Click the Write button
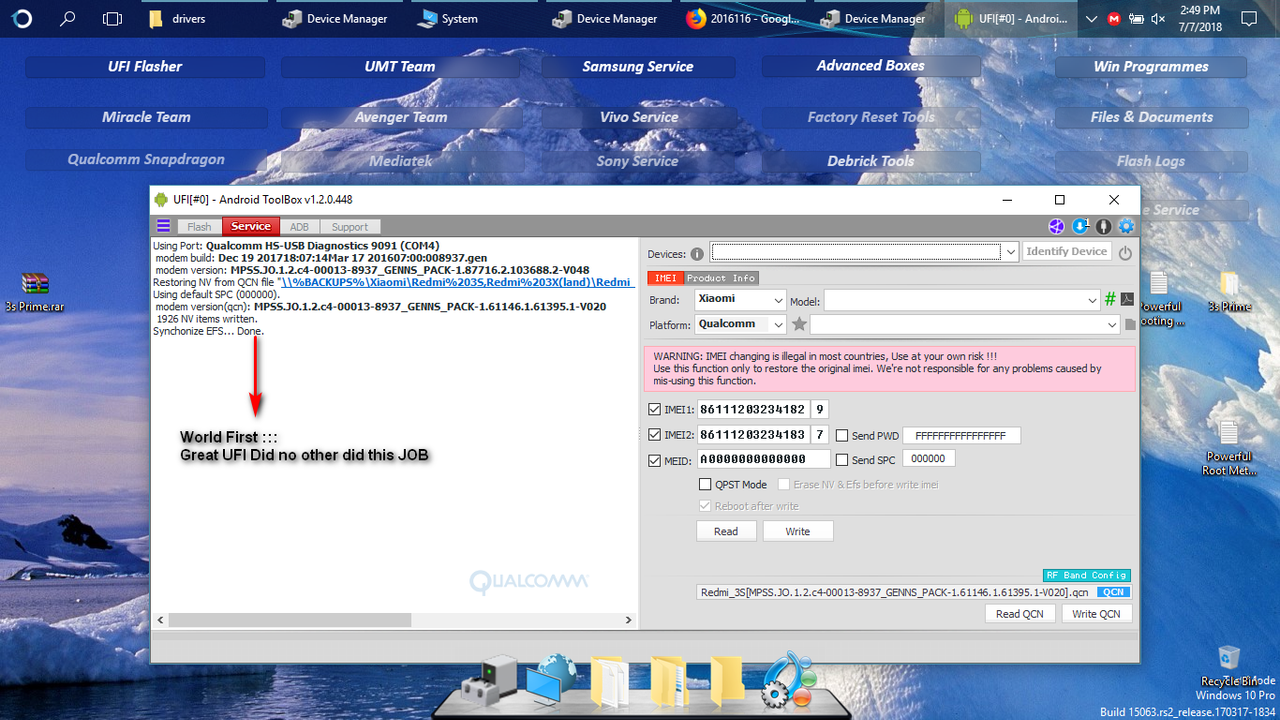The width and height of the screenshot is (1280, 720). pyautogui.click(x=798, y=531)
